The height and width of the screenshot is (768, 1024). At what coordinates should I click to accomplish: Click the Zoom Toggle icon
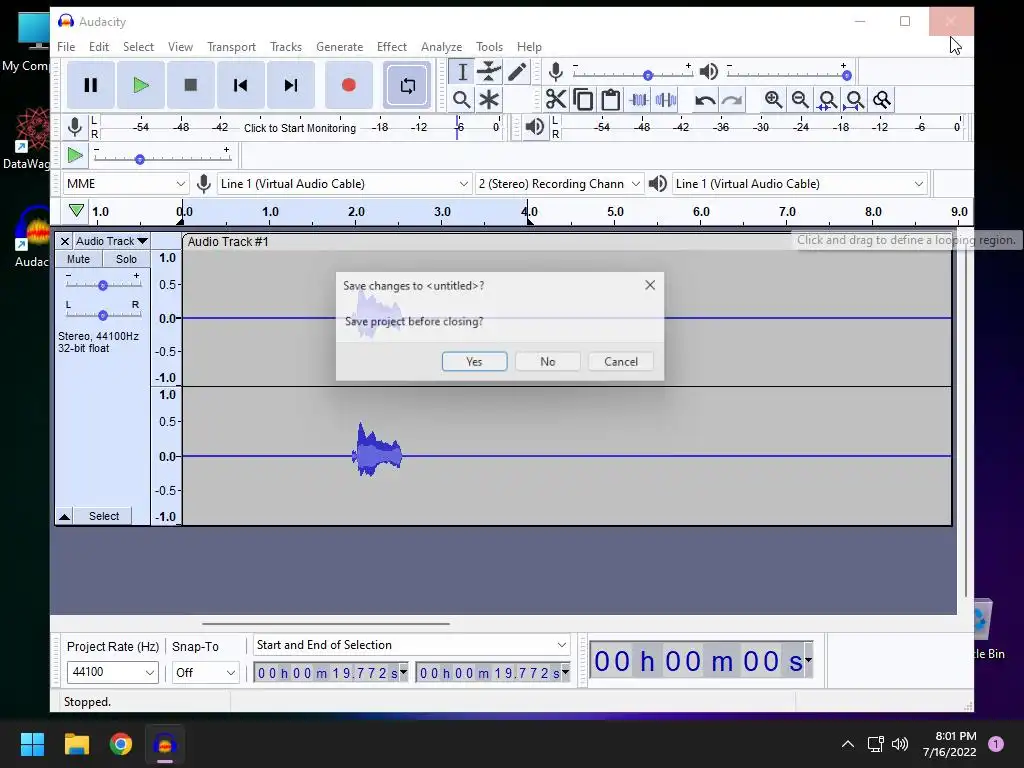[882, 100]
